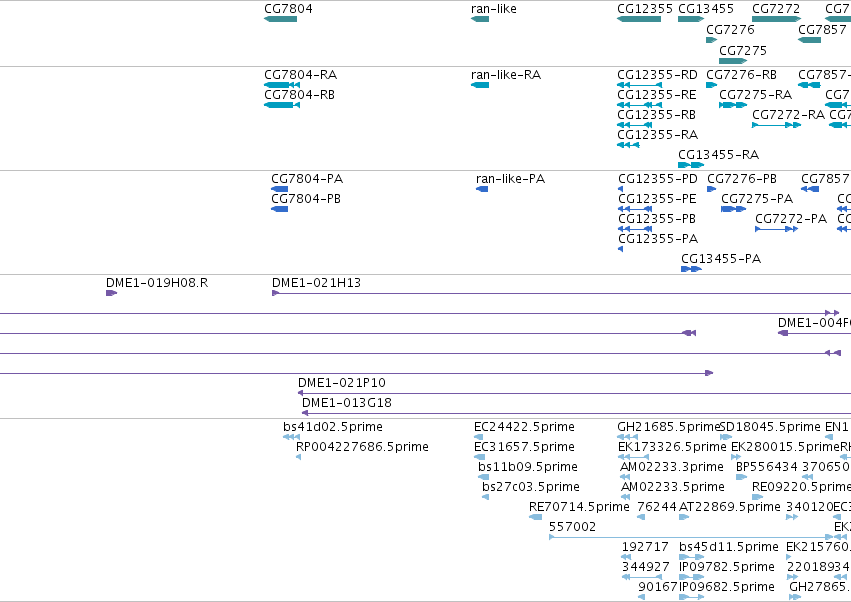Image resolution: width=851 pixels, height=602 pixels.
Task: Select transcript CG12355-RB
Action: click(x=656, y=115)
